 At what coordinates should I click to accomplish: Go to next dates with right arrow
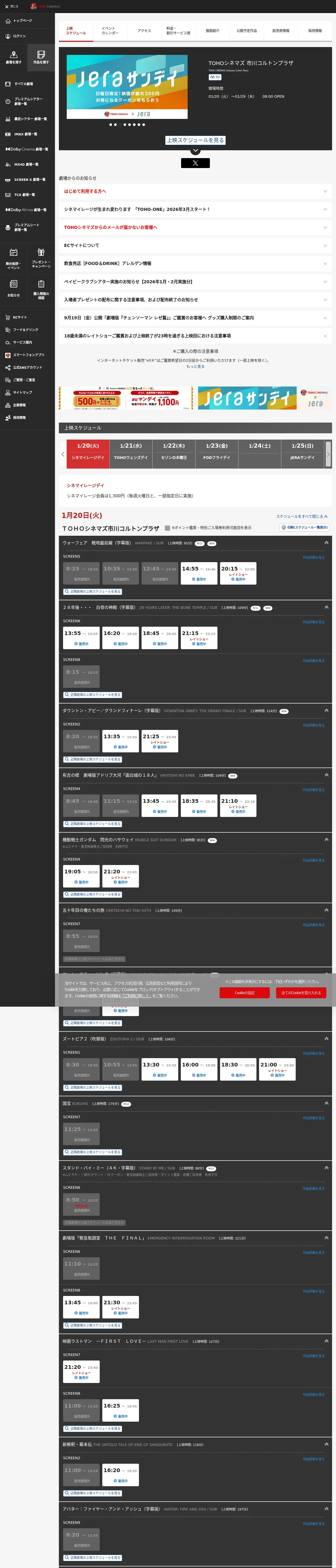tap(328, 454)
